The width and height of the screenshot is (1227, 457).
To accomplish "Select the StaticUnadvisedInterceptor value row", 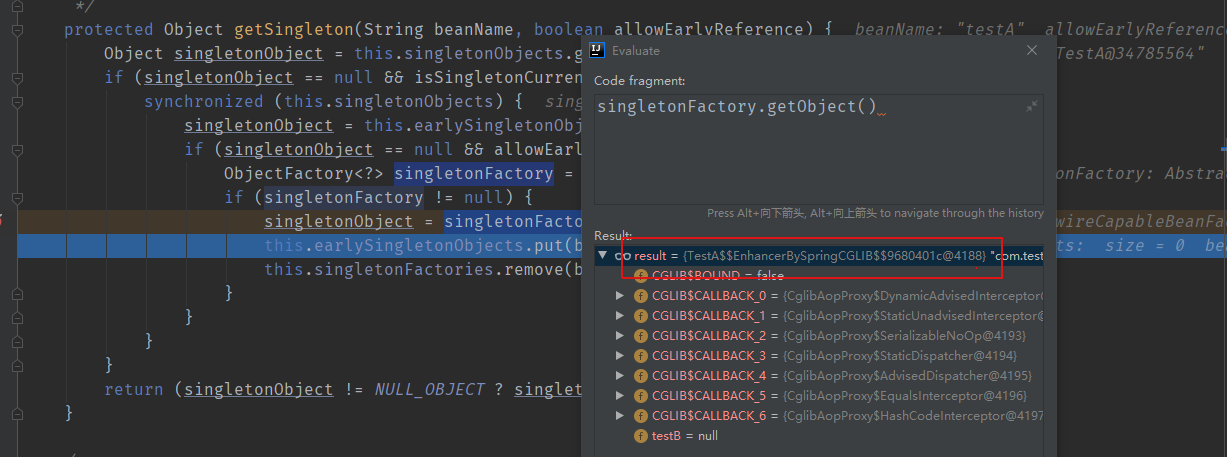I will click(x=818, y=316).
